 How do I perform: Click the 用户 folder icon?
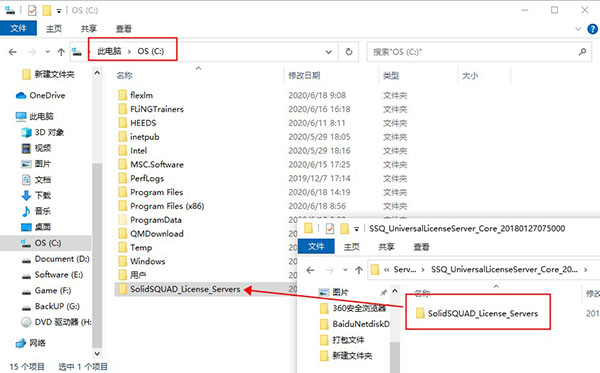122,275
